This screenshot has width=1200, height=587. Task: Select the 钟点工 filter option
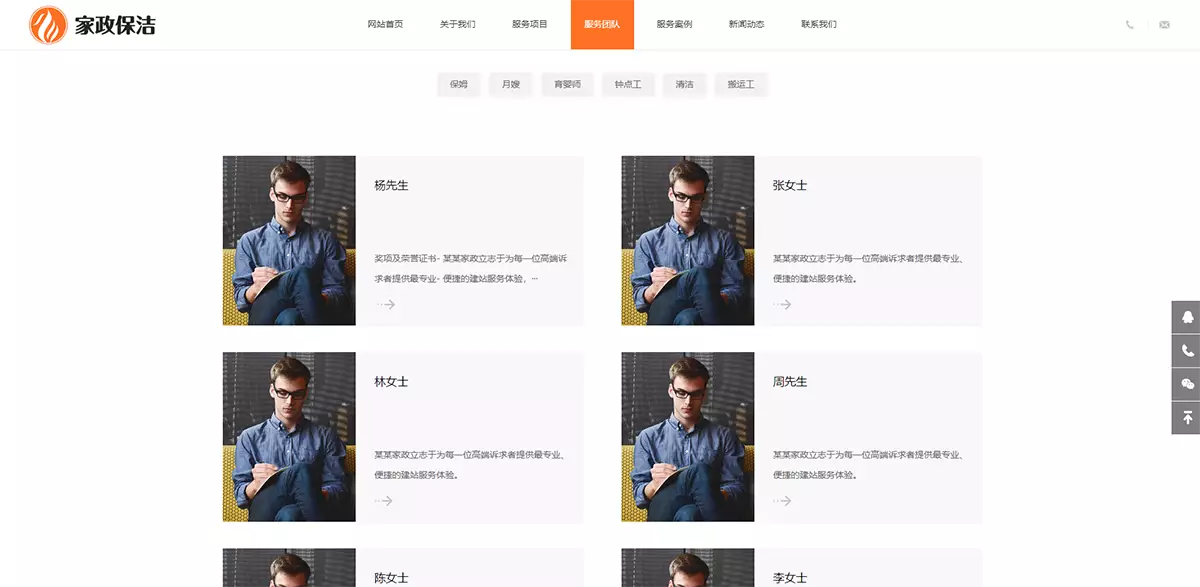(628, 84)
